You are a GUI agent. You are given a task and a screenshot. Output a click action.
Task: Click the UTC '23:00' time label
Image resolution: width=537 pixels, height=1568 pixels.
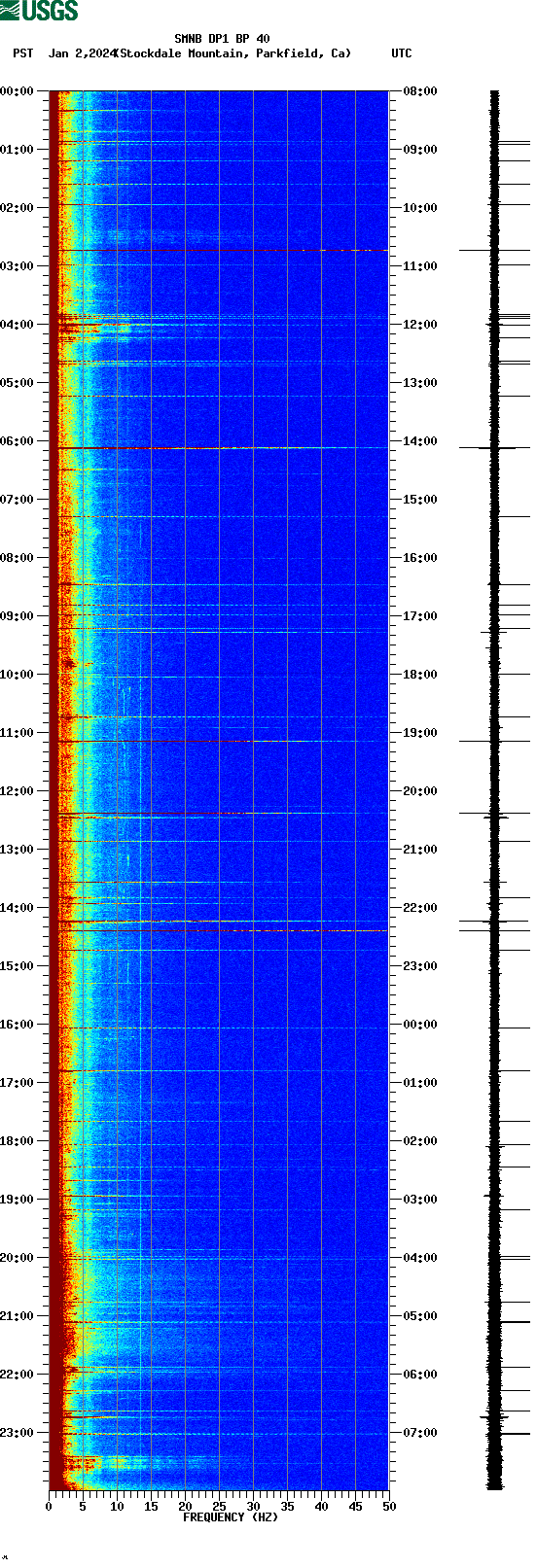coord(420,966)
